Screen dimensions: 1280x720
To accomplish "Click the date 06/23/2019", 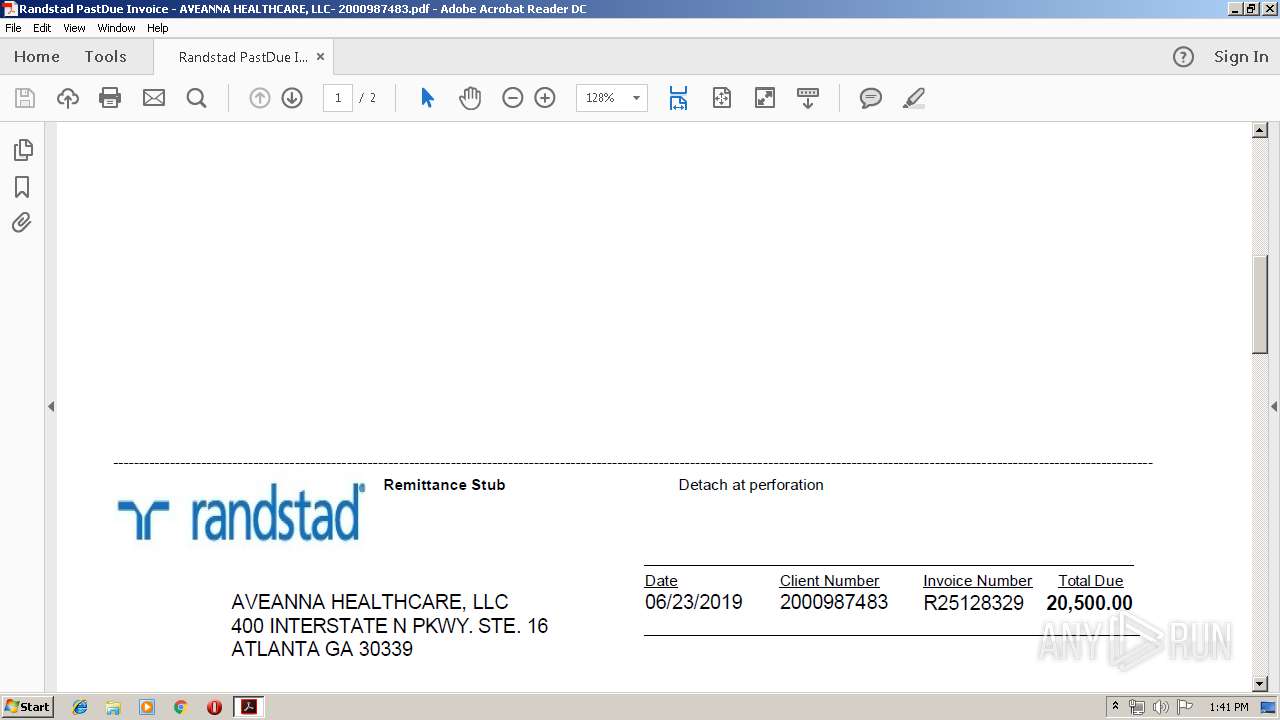I will coord(694,602).
